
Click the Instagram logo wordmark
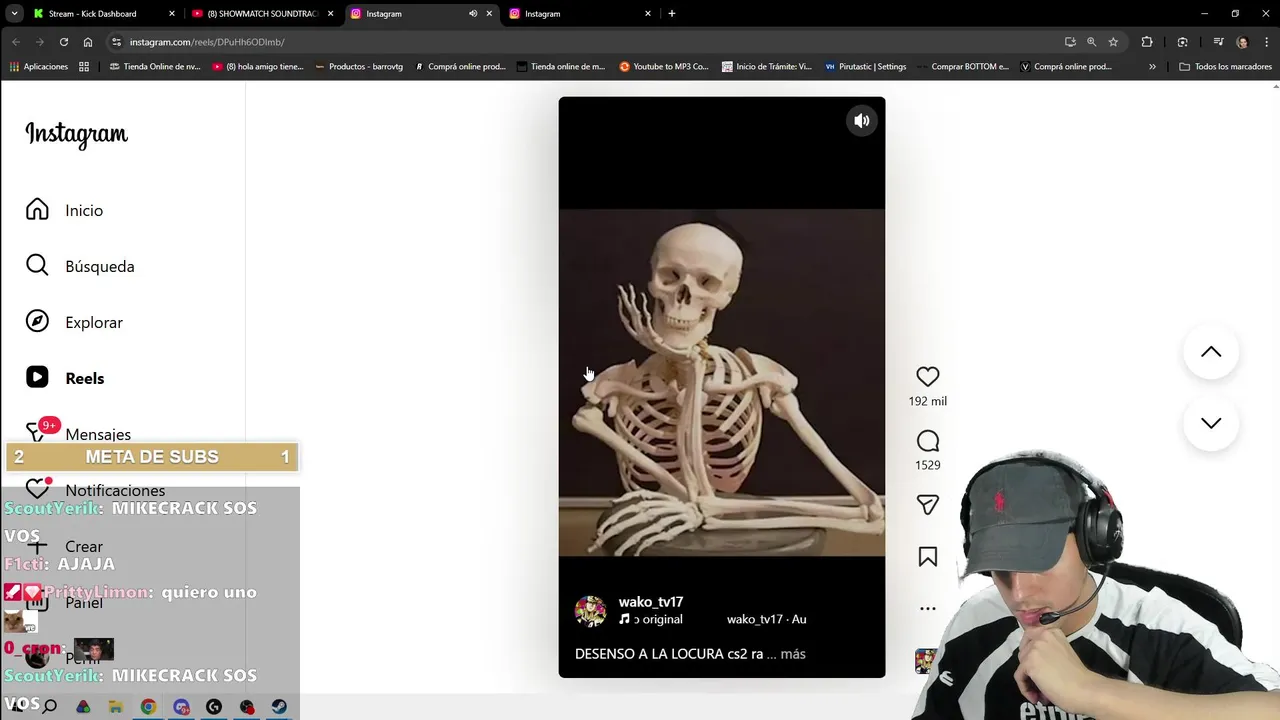click(77, 134)
